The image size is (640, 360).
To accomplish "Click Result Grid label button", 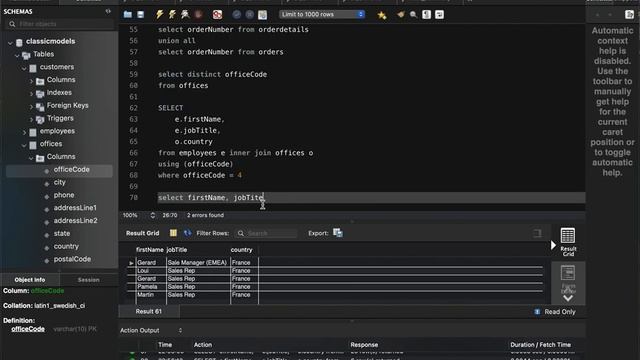I will [x=142, y=233].
